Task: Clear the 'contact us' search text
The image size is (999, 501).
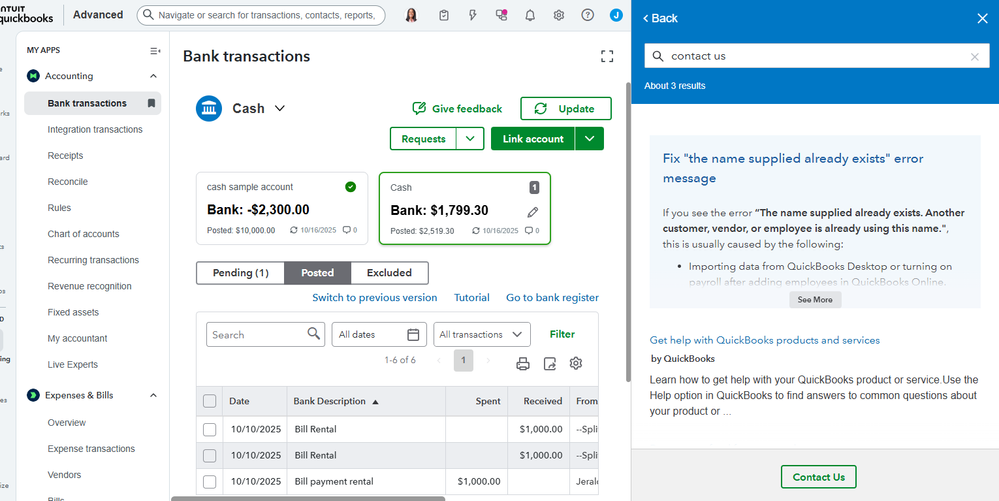Action: click(x=974, y=57)
